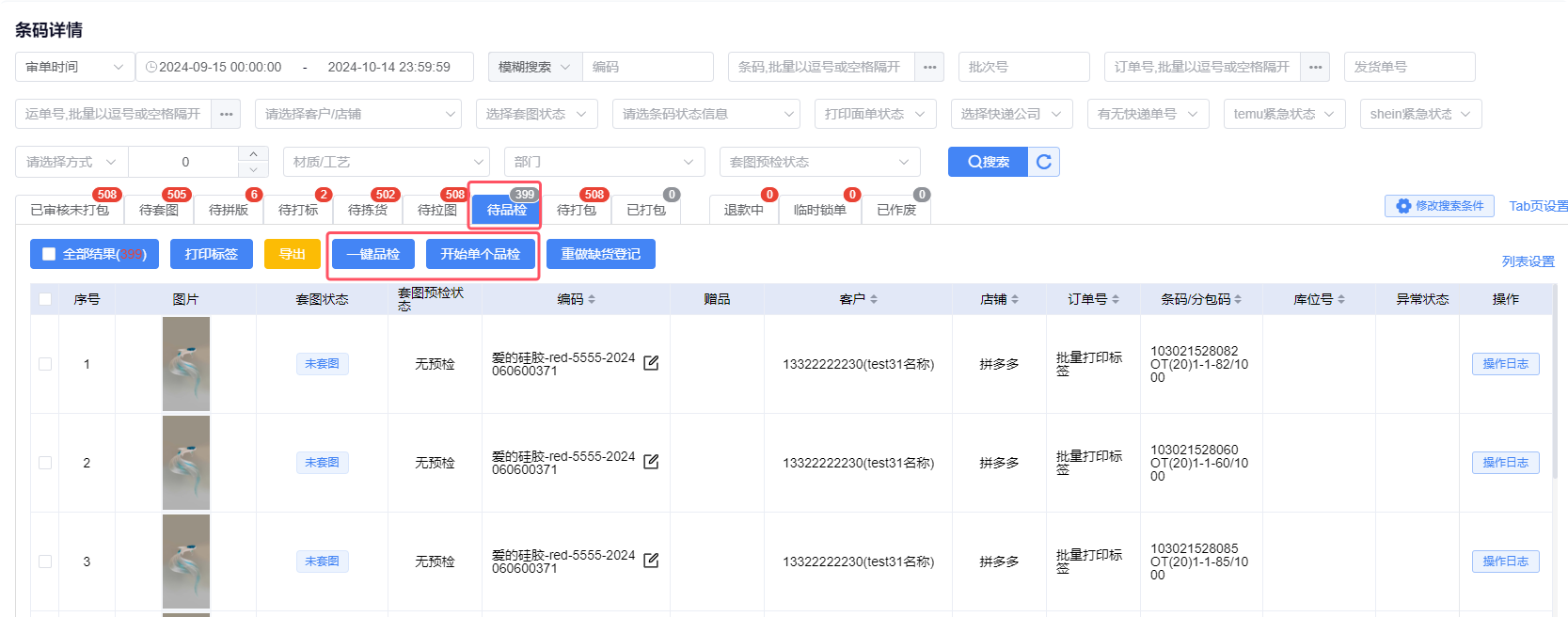
Task: Click the 开始单个品检 button
Action: click(x=481, y=254)
